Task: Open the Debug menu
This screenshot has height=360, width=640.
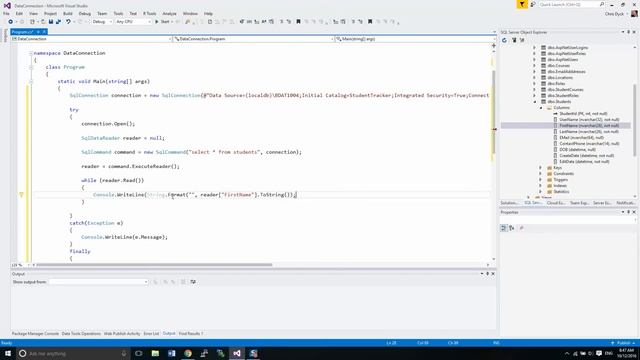Action: [84, 13]
